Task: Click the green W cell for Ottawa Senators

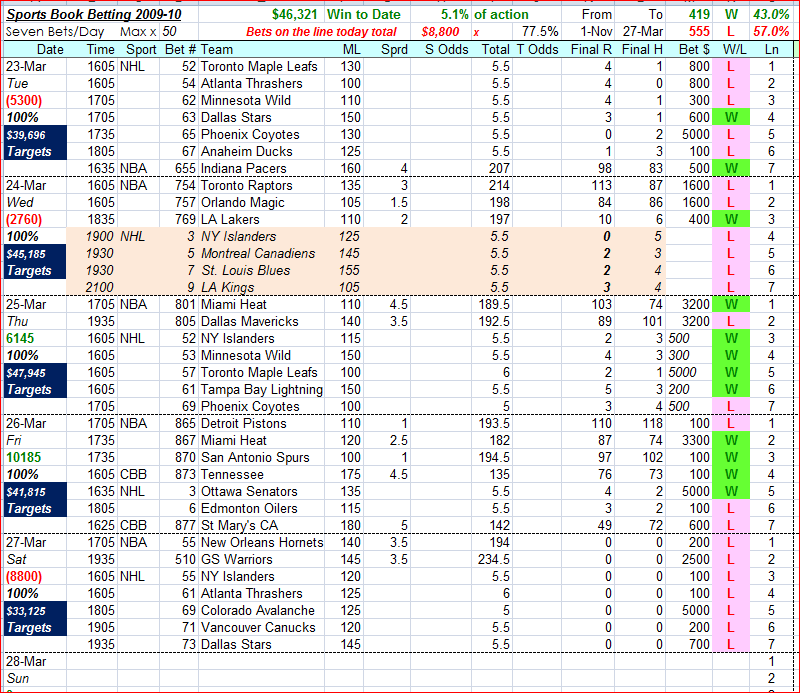Action: (x=731, y=491)
